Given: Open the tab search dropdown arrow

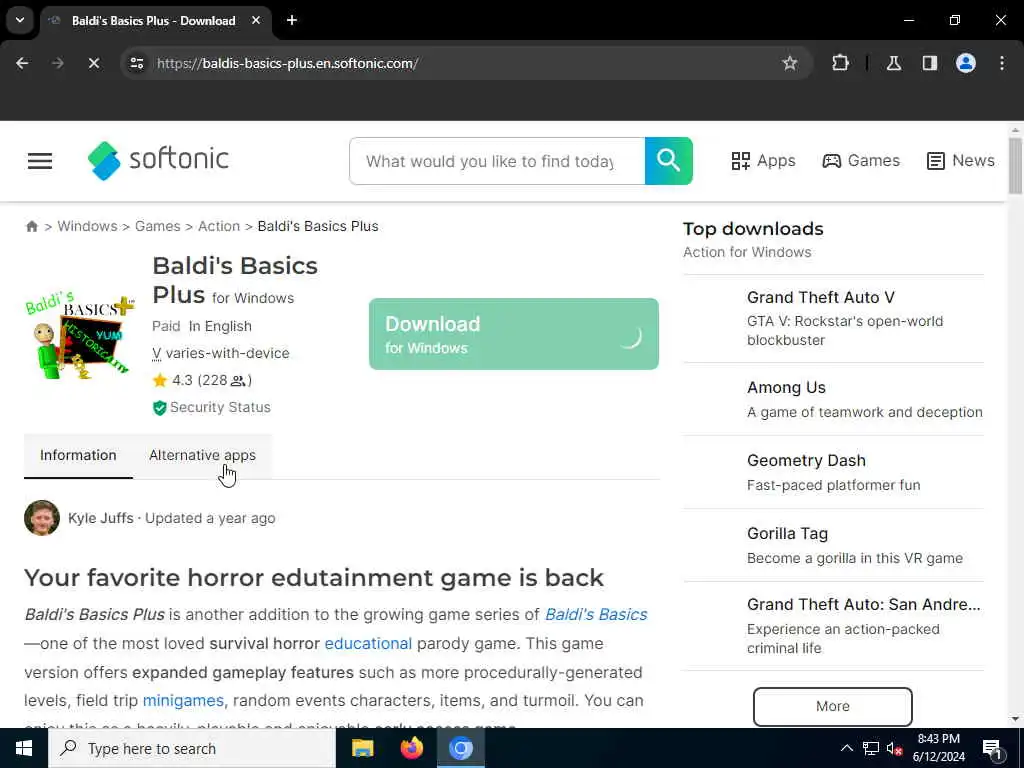Looking at the screenshot, I should pos(20,20).
